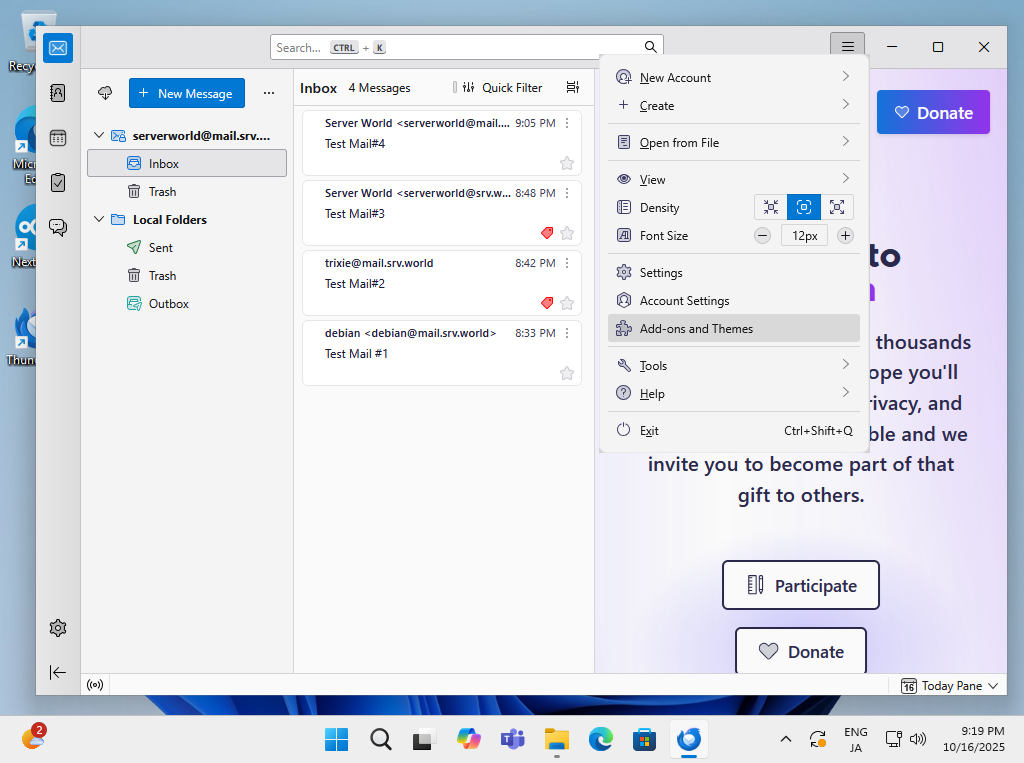Collapse the spaces toolbar arrow icon
Screen dimensions: 1024x763
(x=58, y=672)
